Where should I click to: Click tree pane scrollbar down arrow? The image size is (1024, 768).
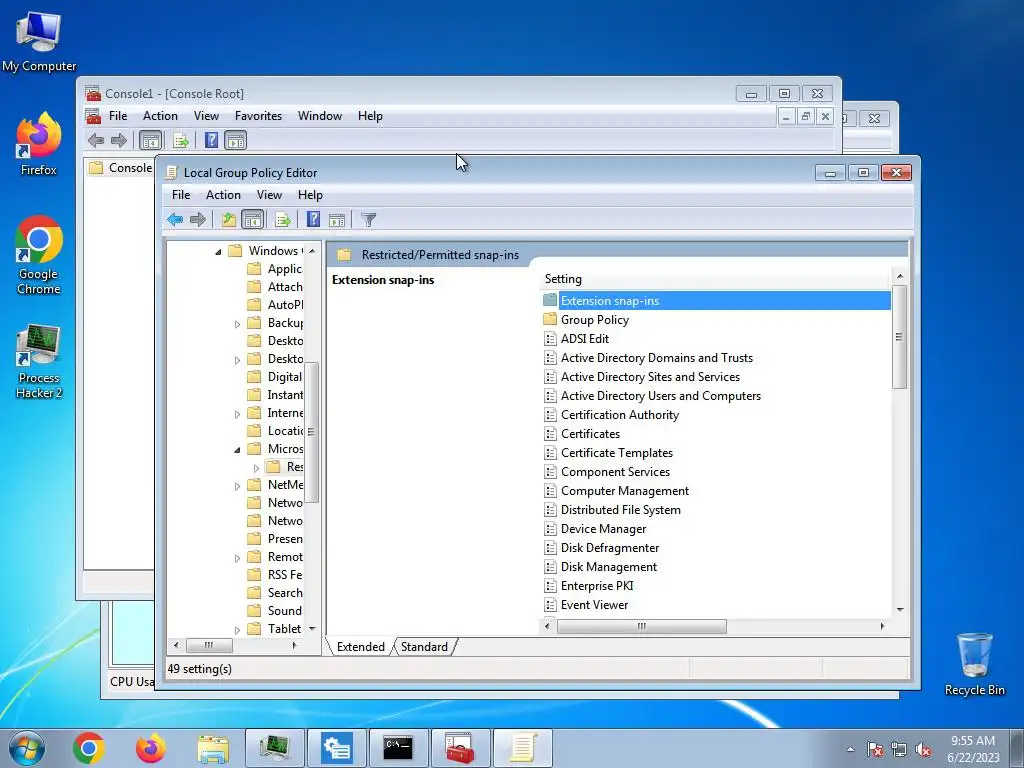point(312,629)
